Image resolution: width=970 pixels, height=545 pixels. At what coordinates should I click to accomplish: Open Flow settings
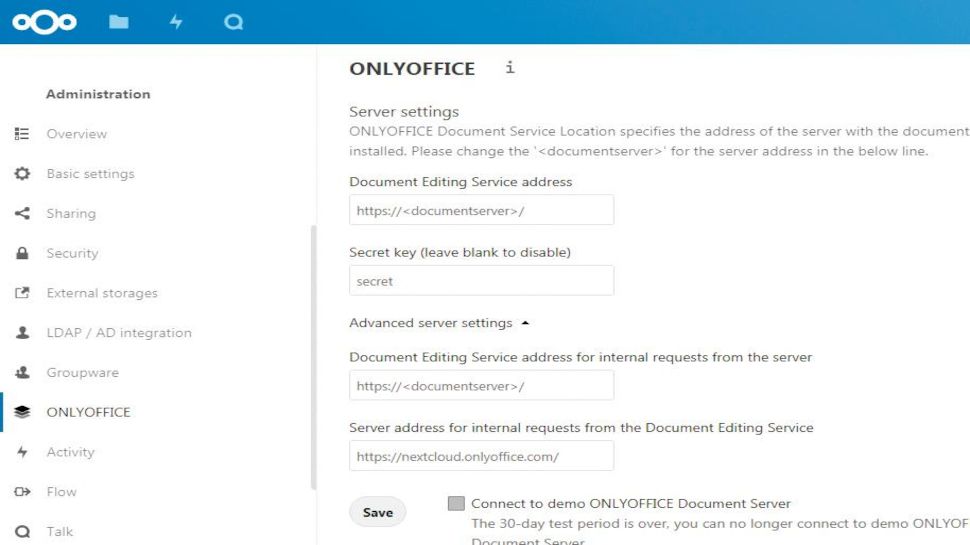pos(61,492)
